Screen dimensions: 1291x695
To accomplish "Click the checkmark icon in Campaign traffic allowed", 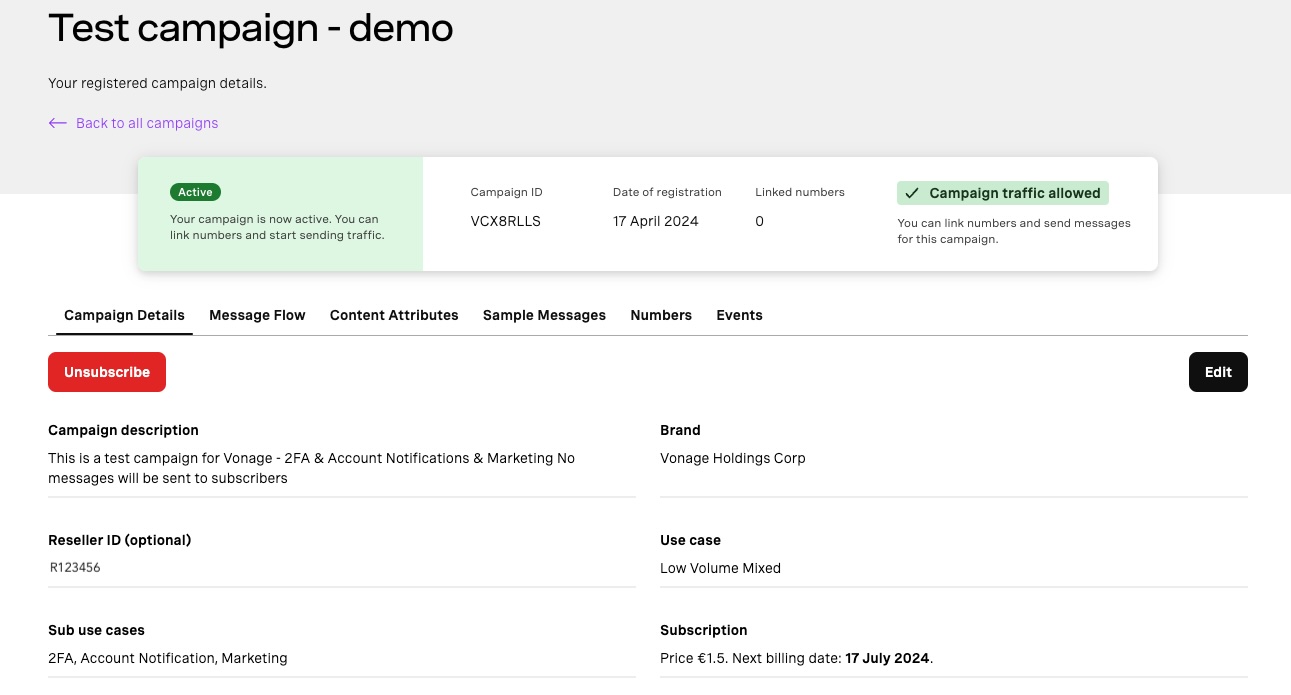I will 911,194.
